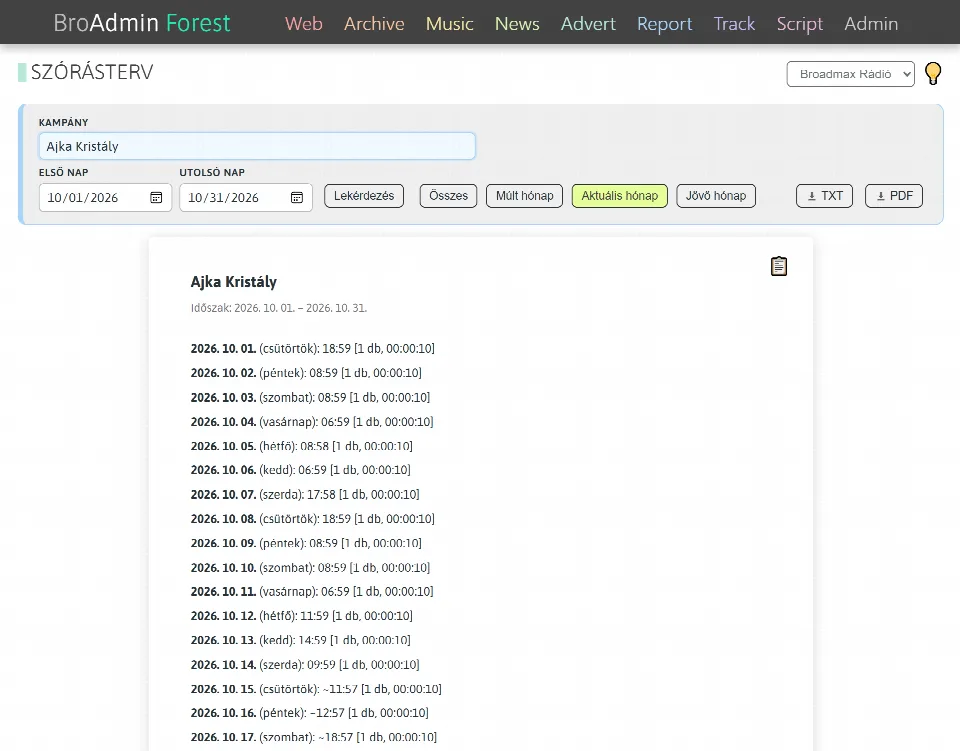The height and width of the screenshot is (751, 960).
Task: Select the 2026. 10. 01. schedule row
Action: click(313, 348)
